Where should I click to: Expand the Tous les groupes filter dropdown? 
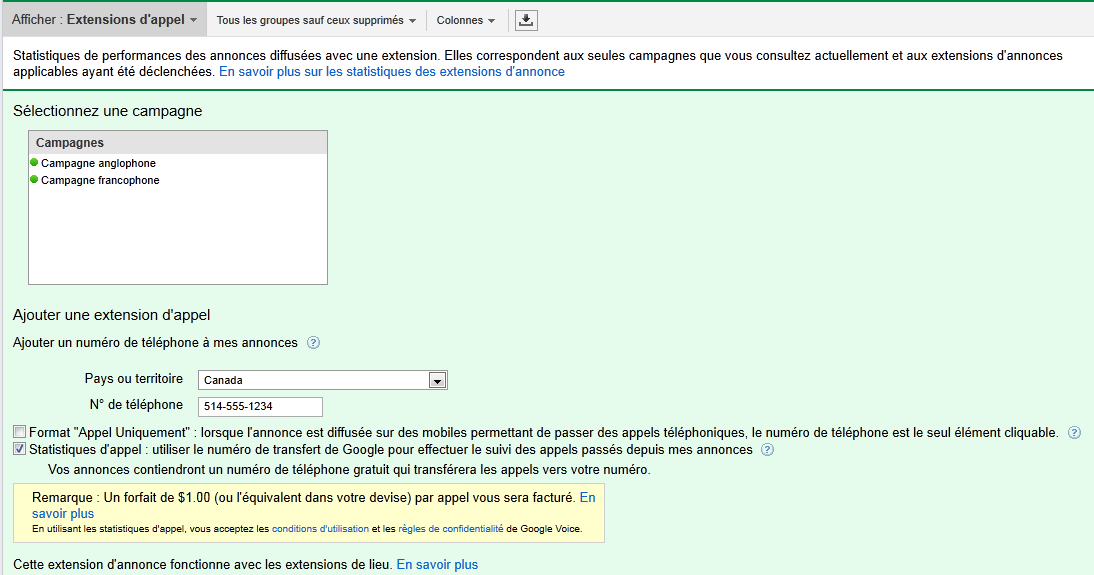(316, 20)
